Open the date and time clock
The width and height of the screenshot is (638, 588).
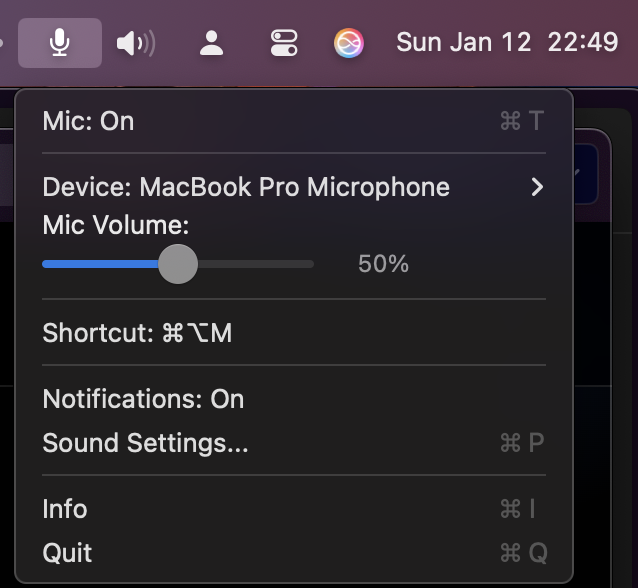click(507, 42)
